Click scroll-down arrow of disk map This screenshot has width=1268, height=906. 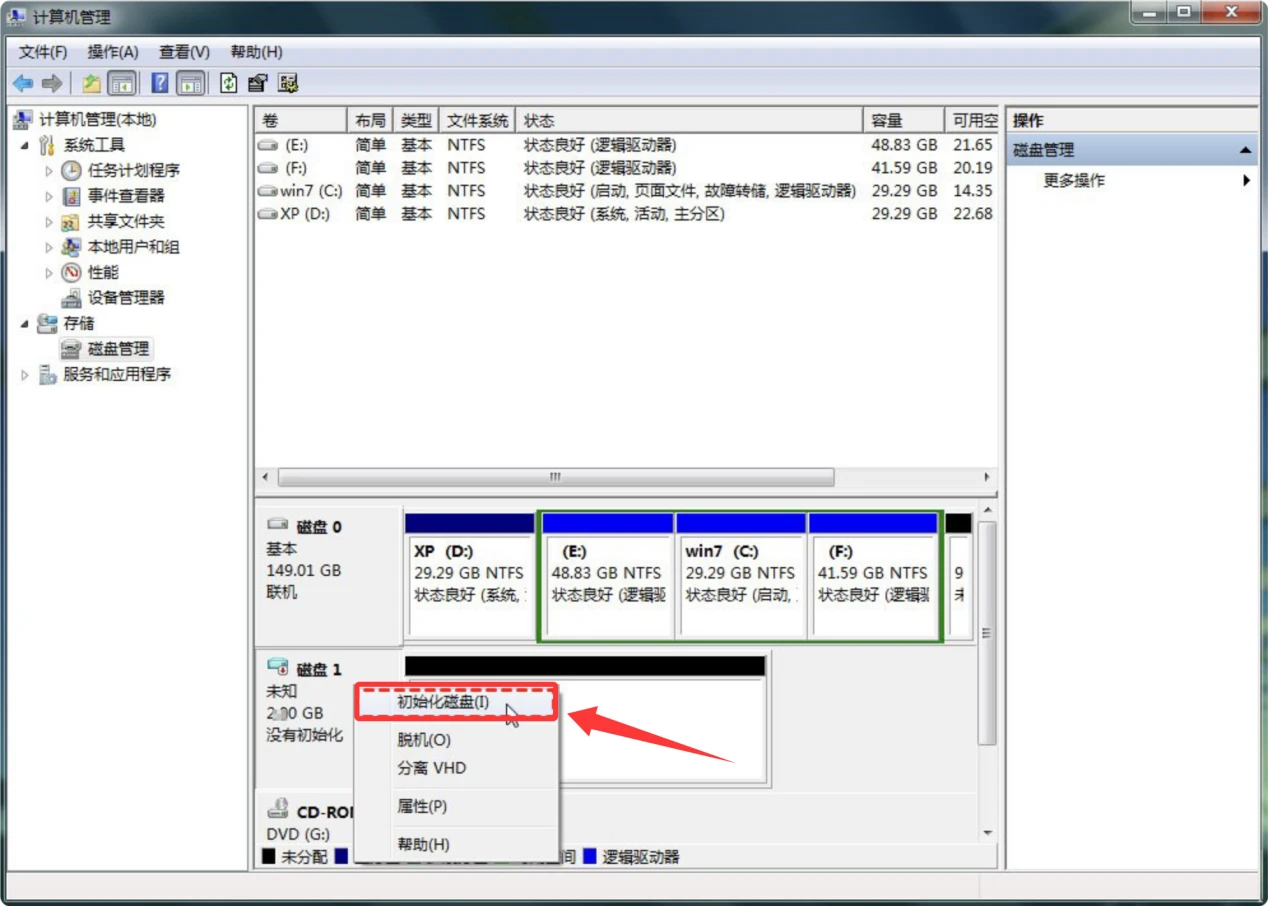(x=987, y=833)
